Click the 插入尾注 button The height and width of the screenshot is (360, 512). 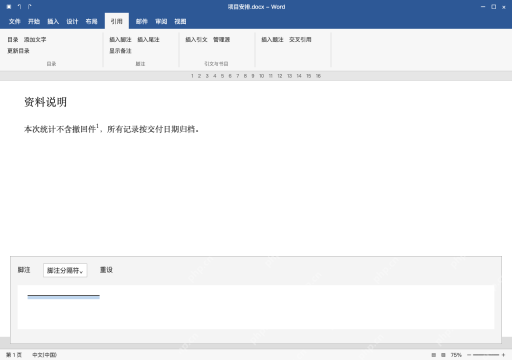(x=148, y=39)
